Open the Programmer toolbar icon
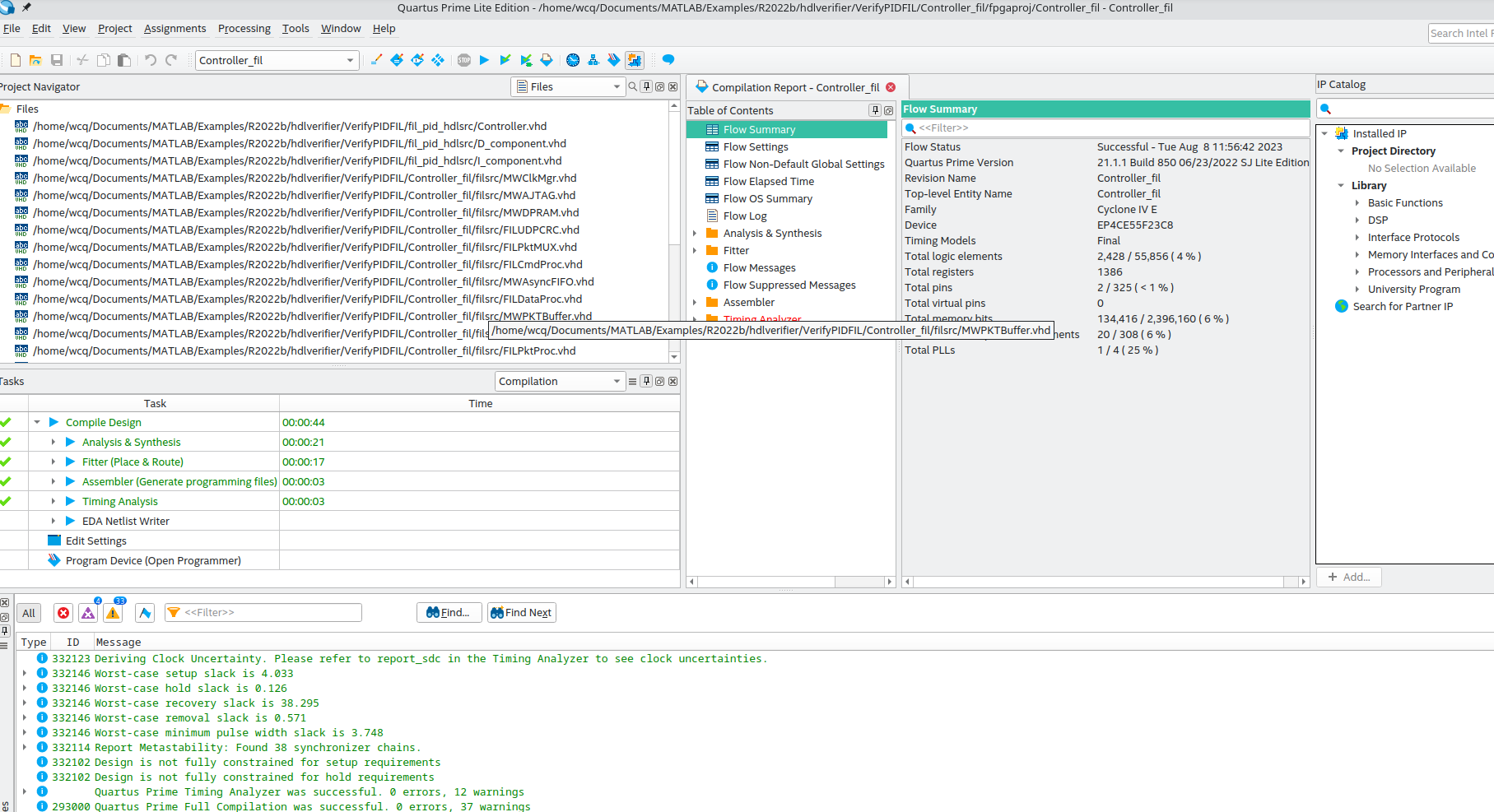1494x812 pixels. pos(614,60)
